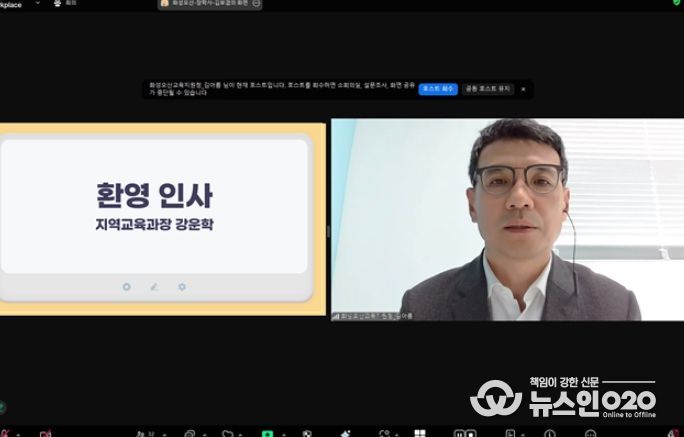Unmute using the red microphone icon
The image size is (684, 437).
click(x=5, y=434)
